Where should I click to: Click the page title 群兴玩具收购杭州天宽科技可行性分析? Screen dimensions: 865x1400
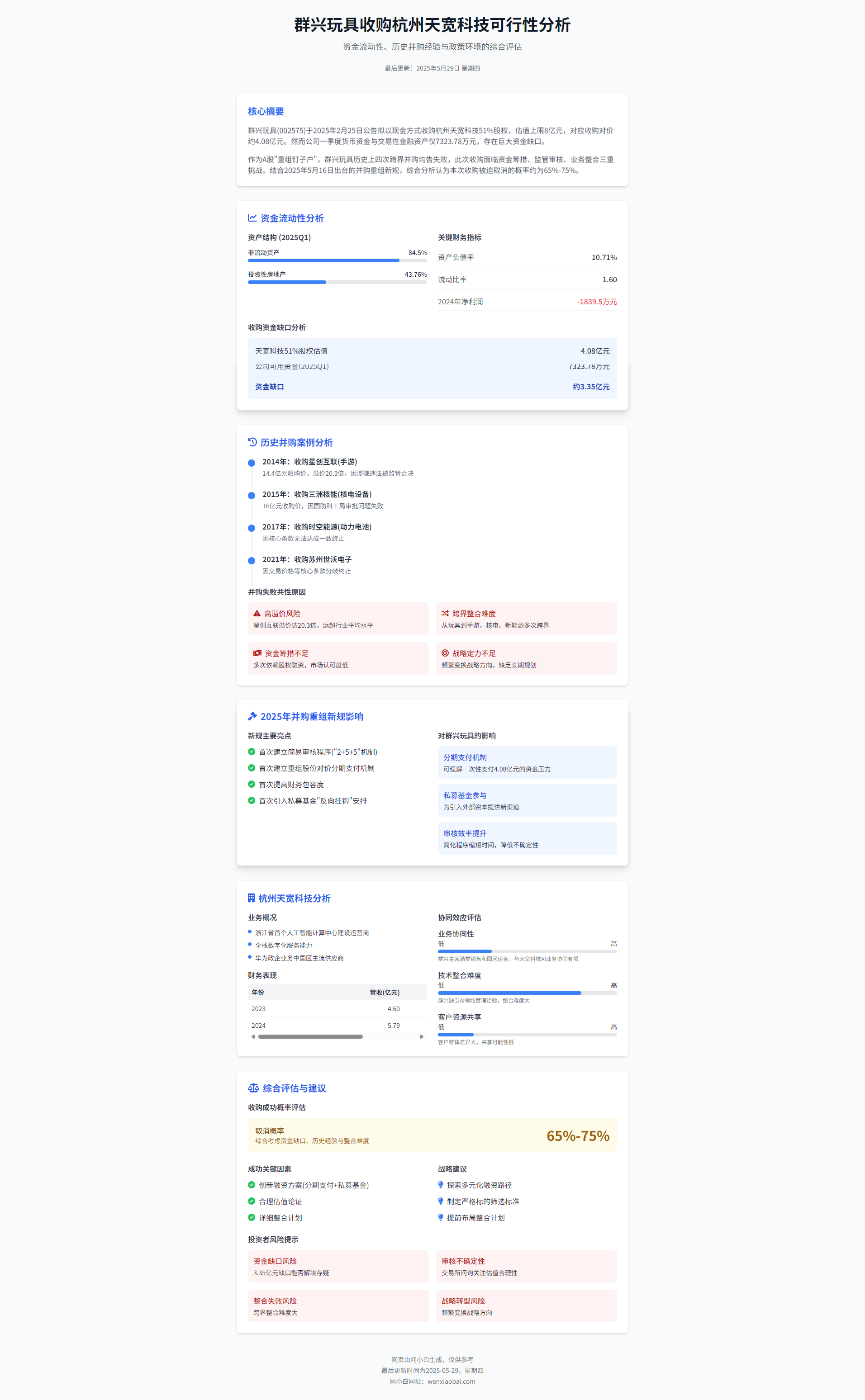click(432, 24)
